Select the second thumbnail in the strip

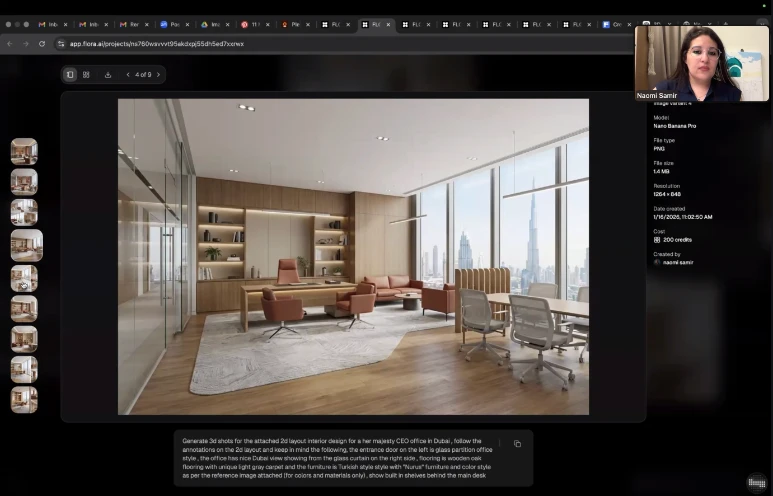[x=24, y=182]
